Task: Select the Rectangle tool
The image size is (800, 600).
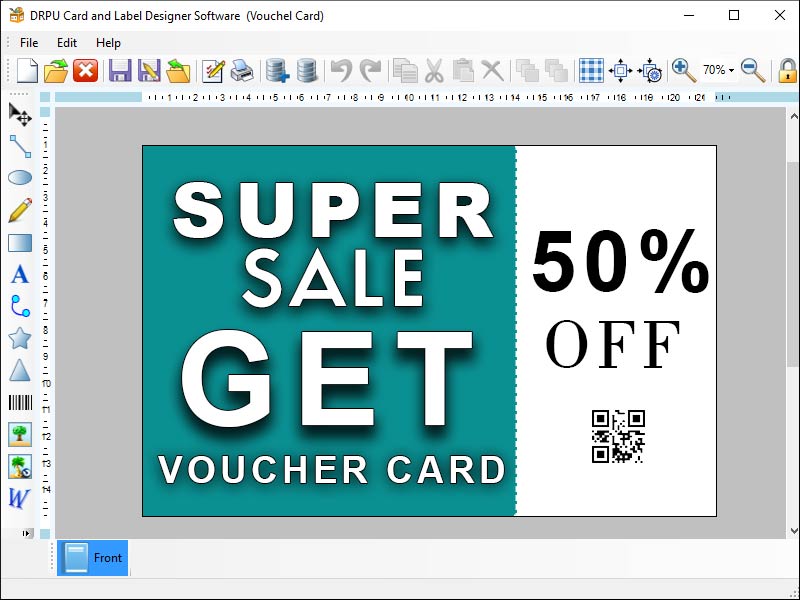Action: pos(20,242)
